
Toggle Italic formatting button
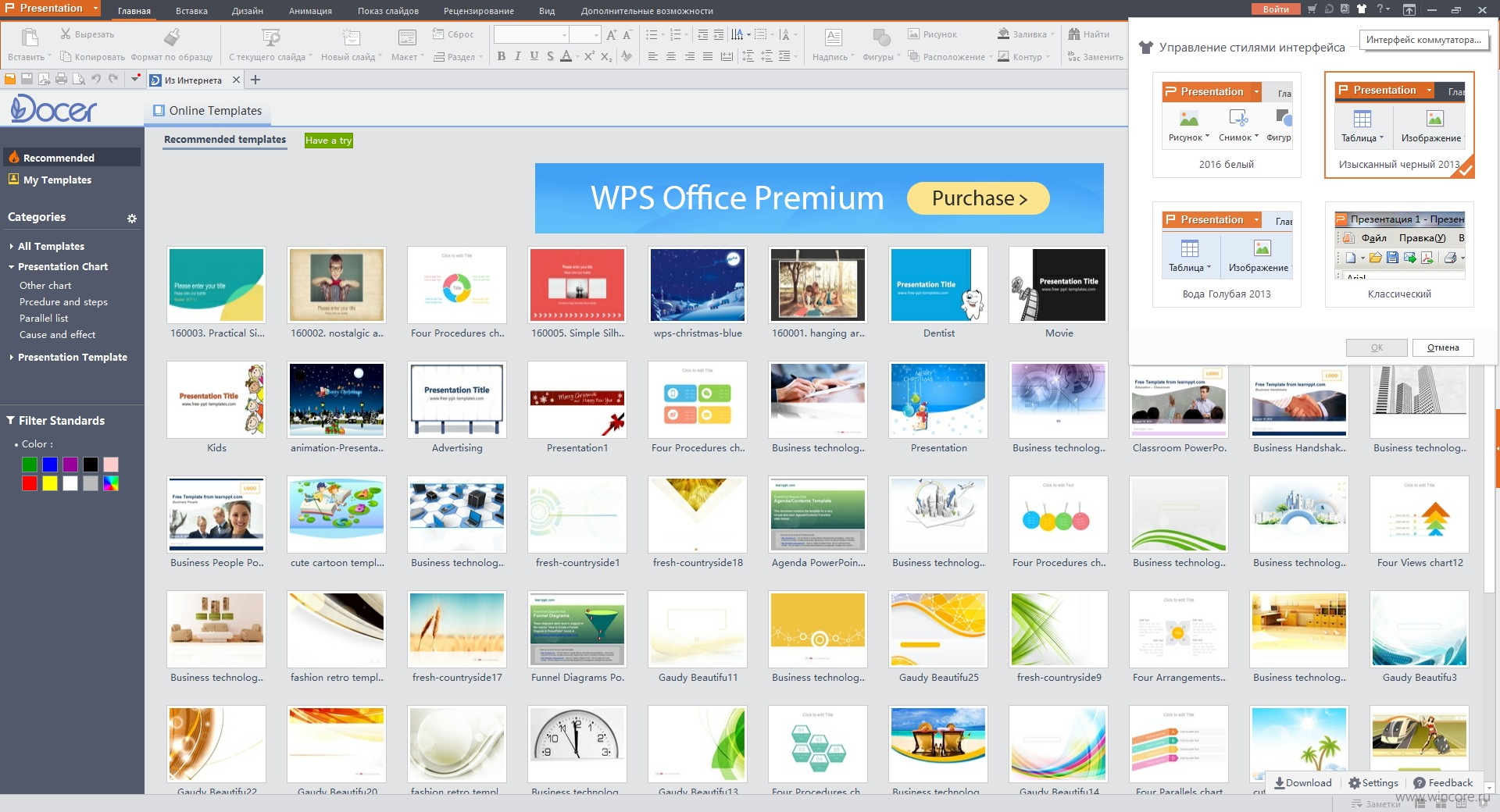517,56
